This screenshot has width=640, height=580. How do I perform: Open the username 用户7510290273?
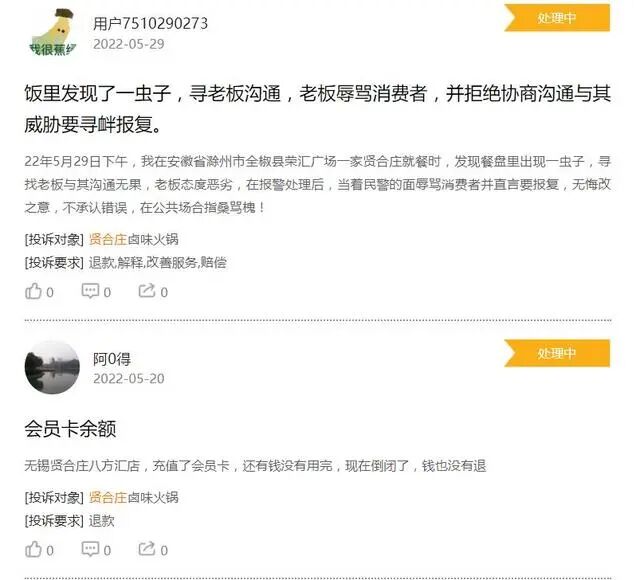click(150, 23)
